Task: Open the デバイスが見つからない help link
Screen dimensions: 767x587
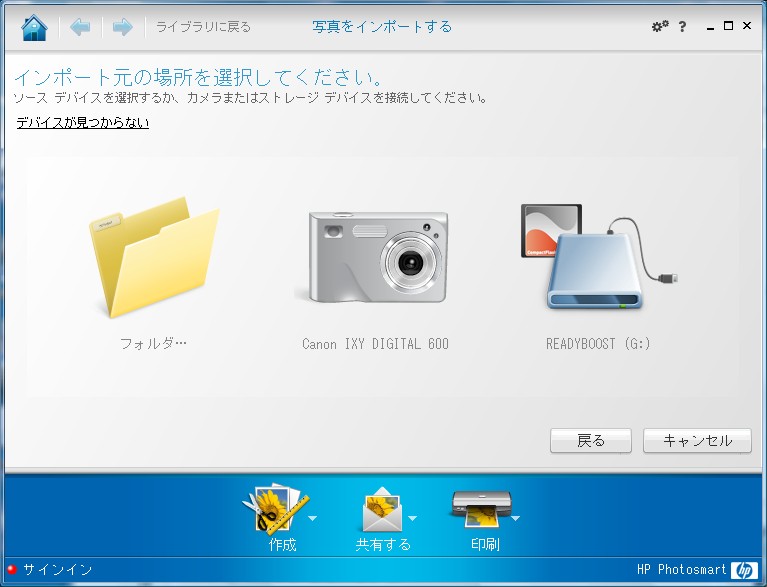Action: [83, 122]
